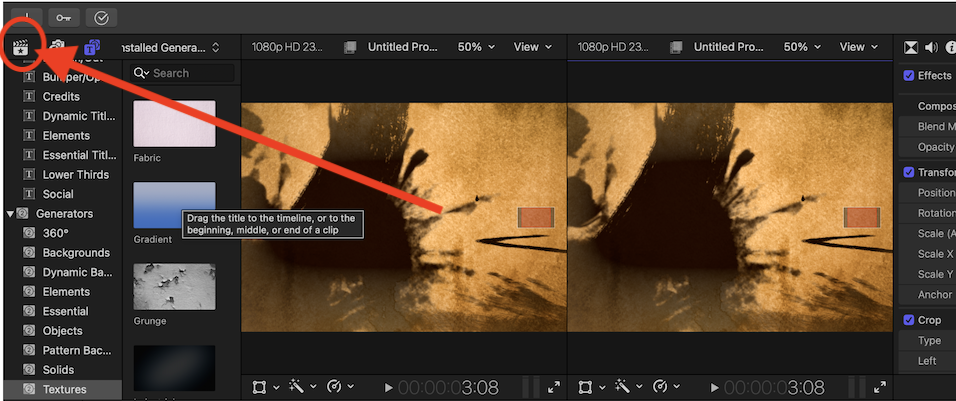Enter full screen from right viewer
The image size is (956, 401).
pyautogui.click(x=880, y=386)
